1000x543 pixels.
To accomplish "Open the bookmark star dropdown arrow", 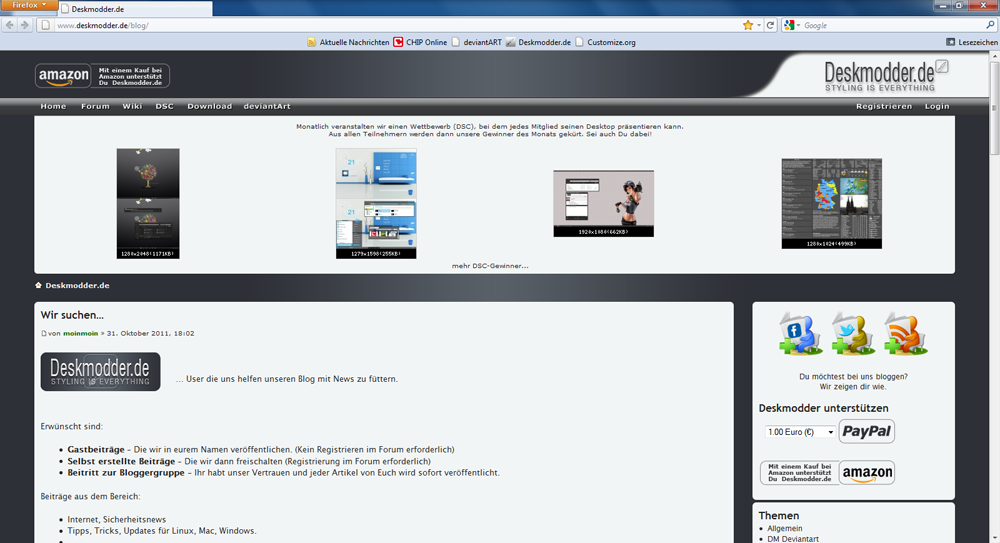I will (x=759, y=26).
